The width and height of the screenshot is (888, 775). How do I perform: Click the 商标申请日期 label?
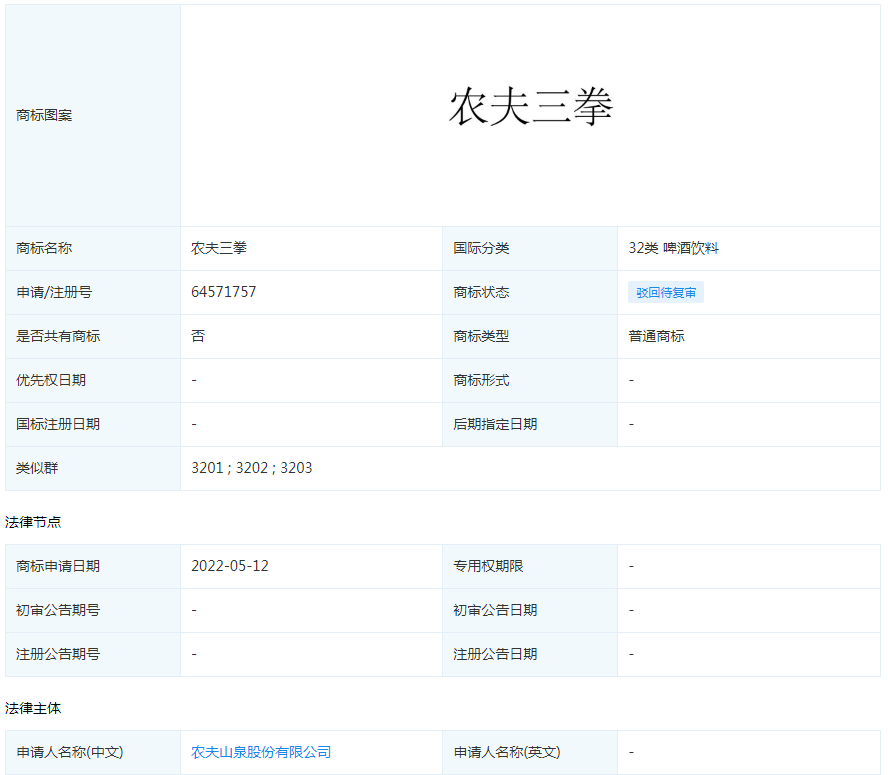click(x=58, y=566)
